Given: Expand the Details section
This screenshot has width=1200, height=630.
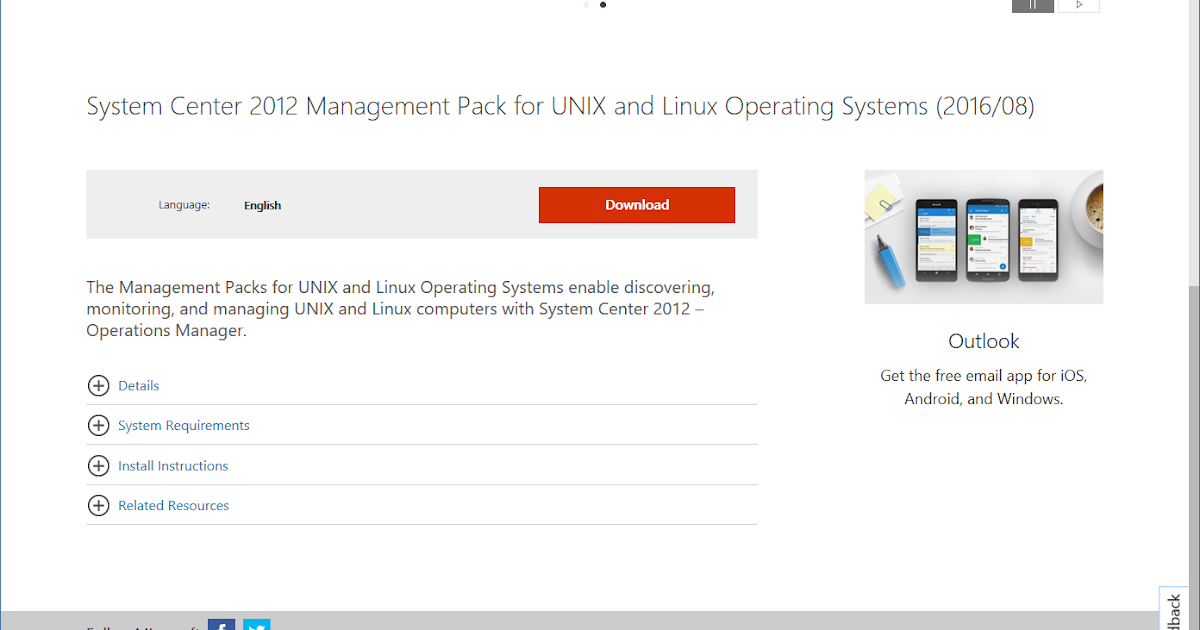Looking at the screenshot, I should 139,385.
